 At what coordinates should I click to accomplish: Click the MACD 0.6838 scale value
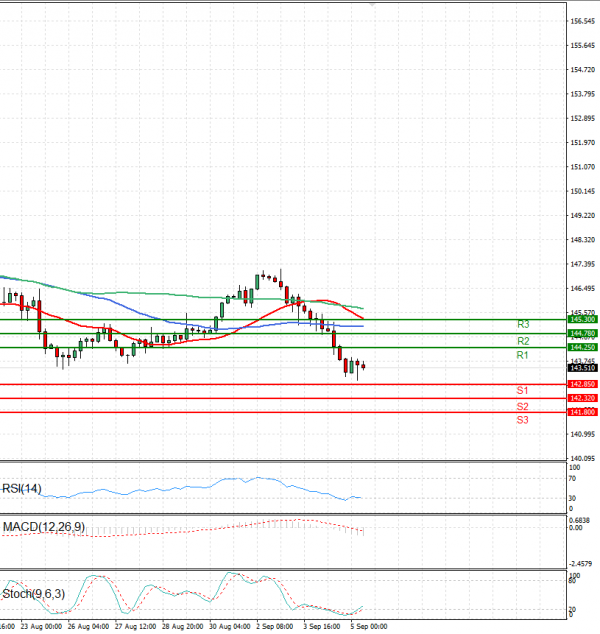579,520
